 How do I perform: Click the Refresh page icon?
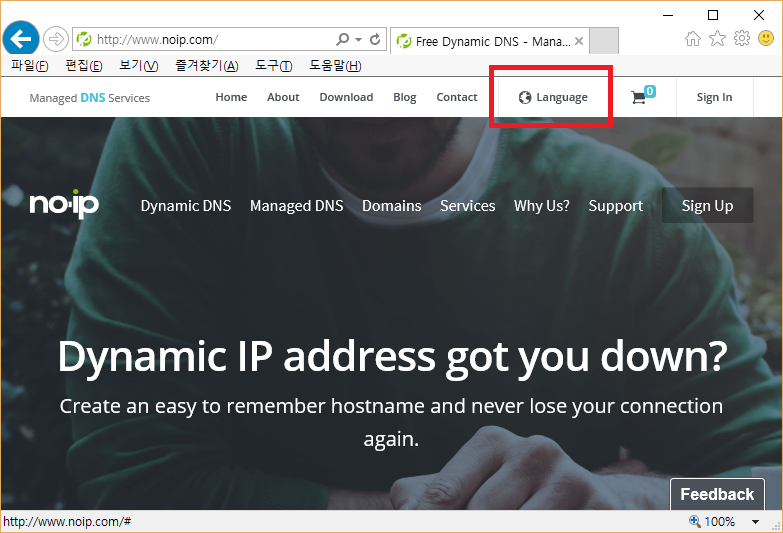tap(375, 40)
